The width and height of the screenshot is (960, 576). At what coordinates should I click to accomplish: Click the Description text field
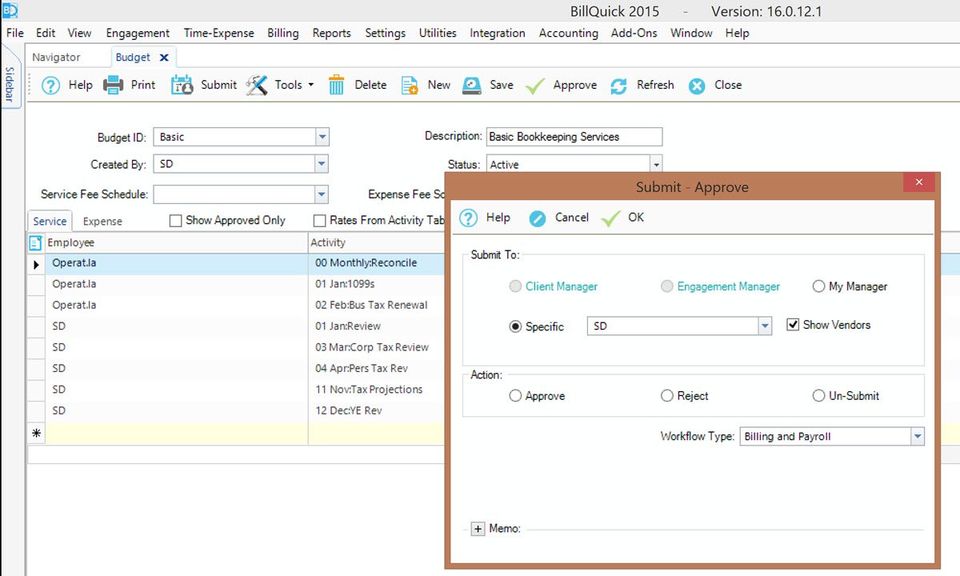coord(574,137)
